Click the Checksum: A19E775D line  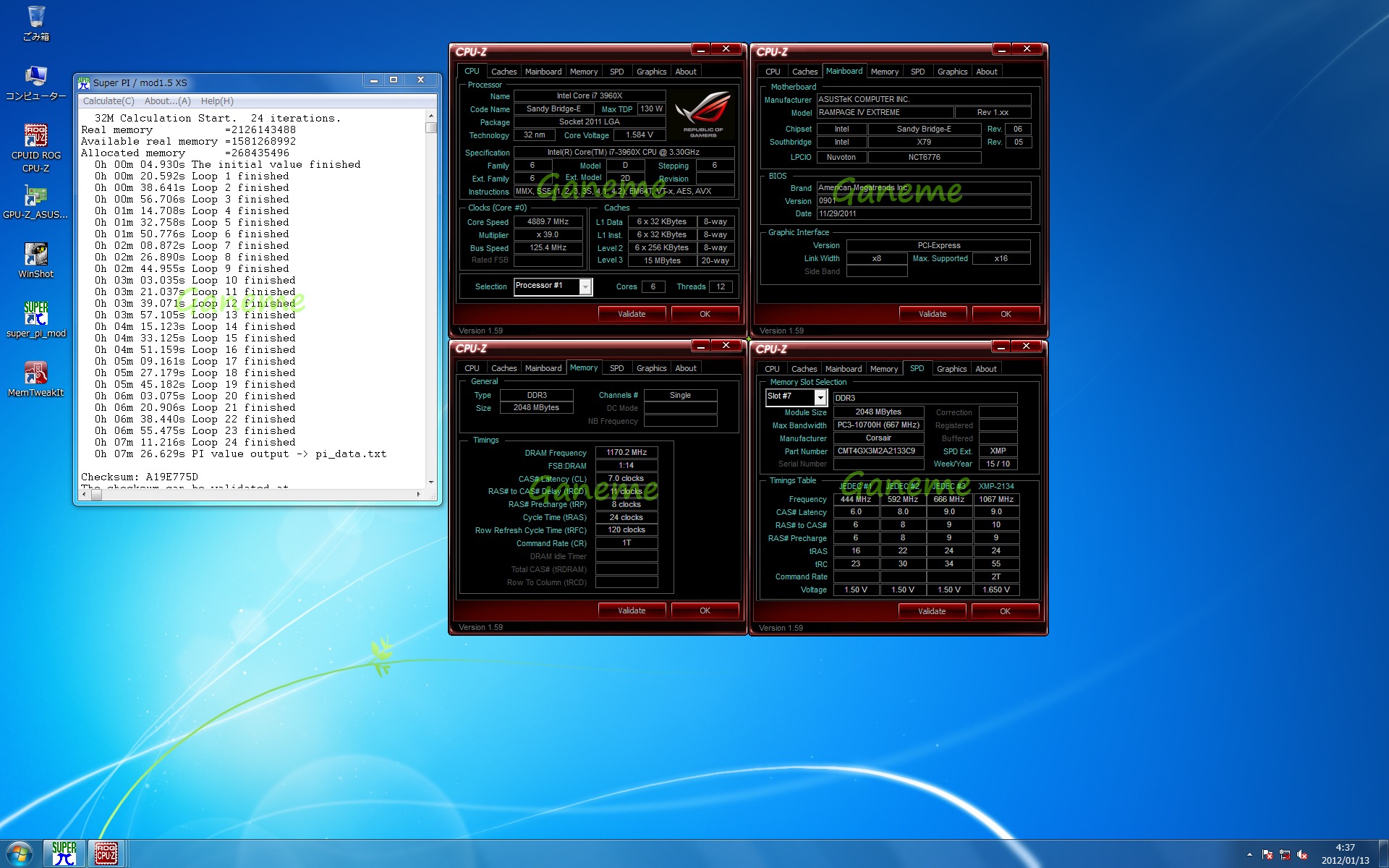(x=140, y=477)
